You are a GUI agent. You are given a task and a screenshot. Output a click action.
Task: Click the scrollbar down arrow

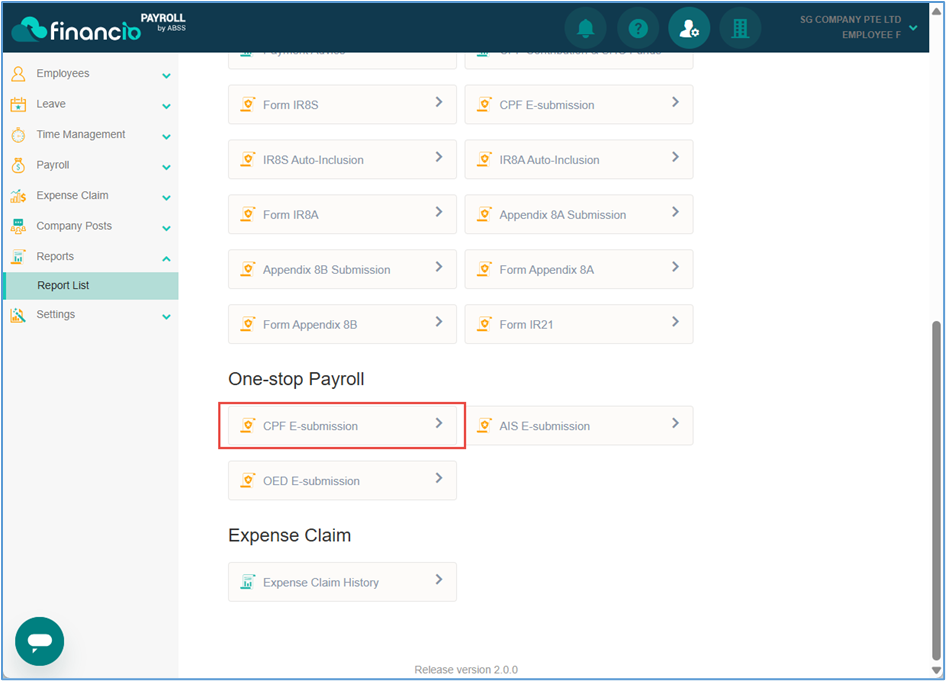point(936,670)
